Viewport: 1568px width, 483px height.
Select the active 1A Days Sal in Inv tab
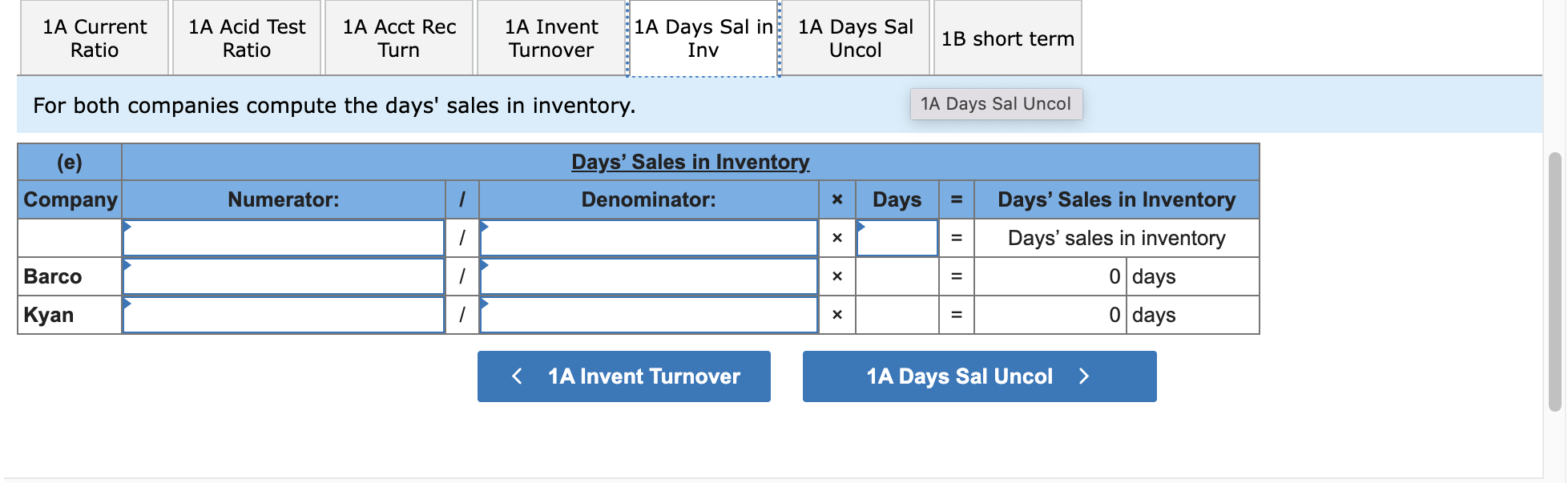tap(703, 37)
